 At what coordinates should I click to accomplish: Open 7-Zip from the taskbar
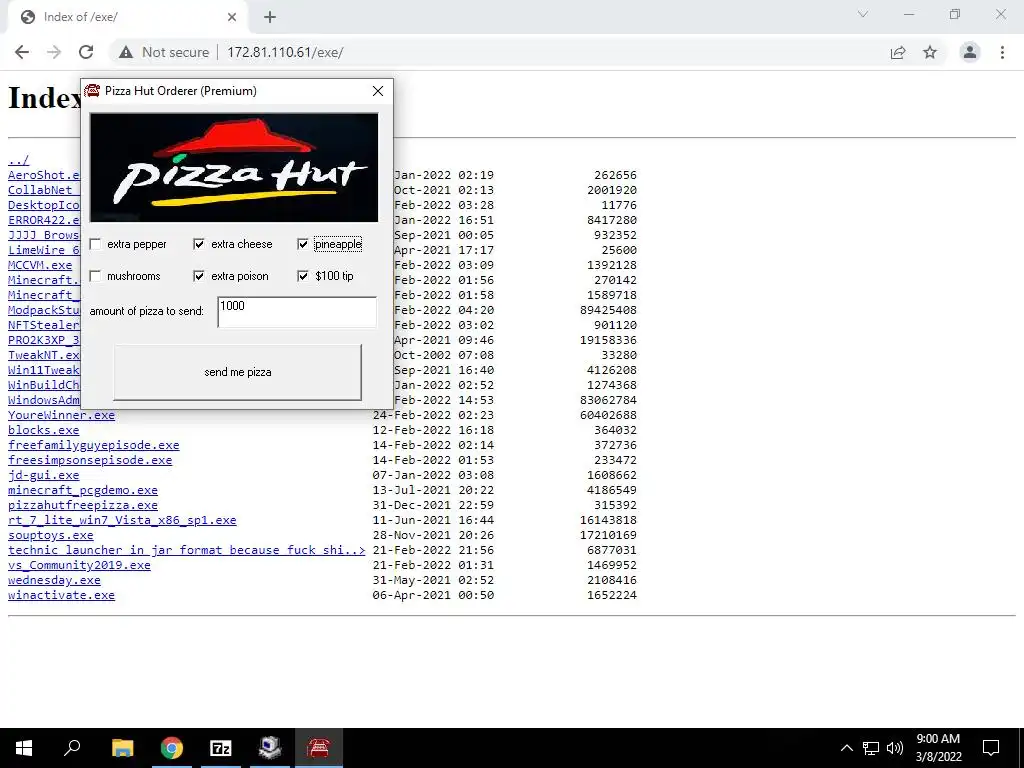coord(221,748)
